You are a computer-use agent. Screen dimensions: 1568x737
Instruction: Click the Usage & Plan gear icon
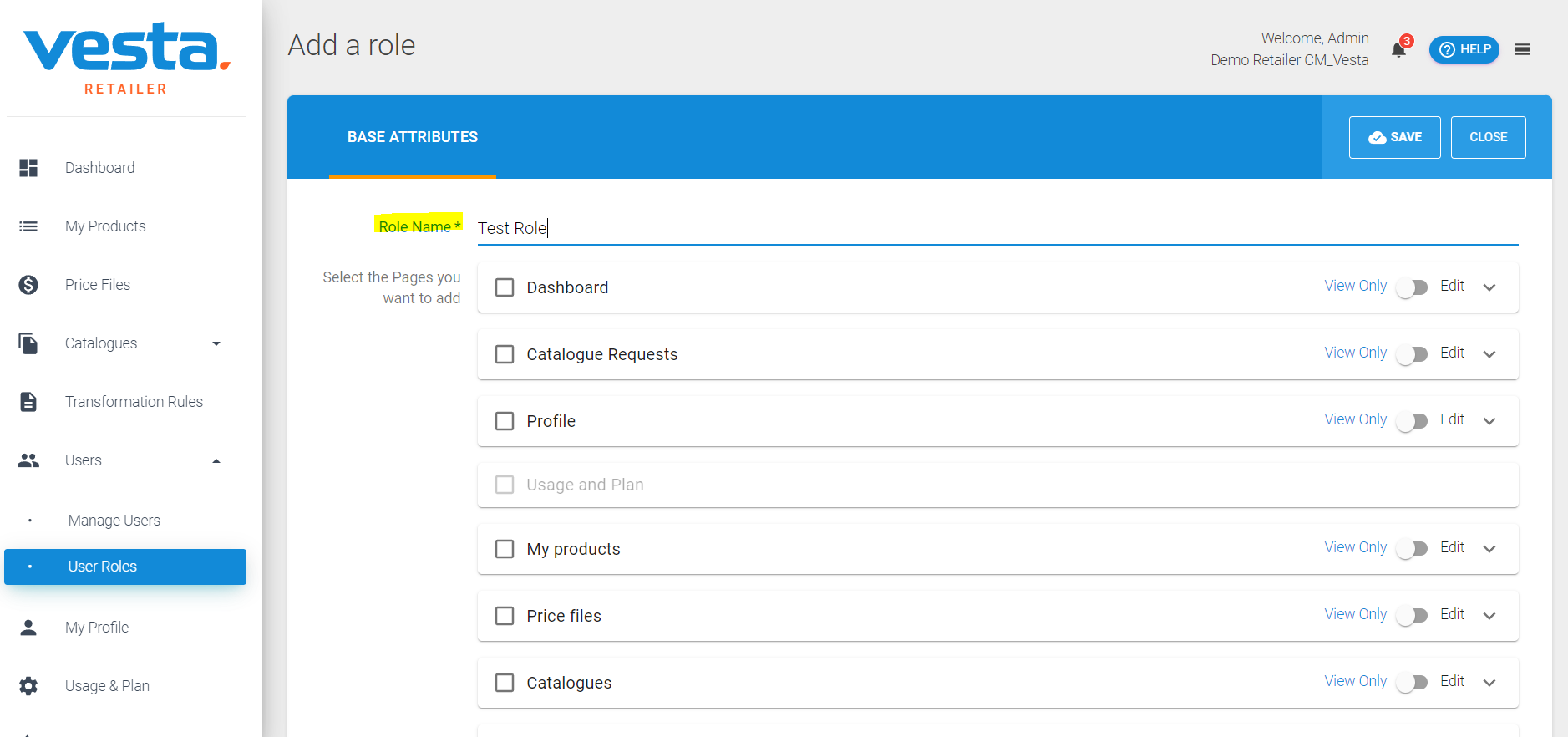(x=28, y=686)
